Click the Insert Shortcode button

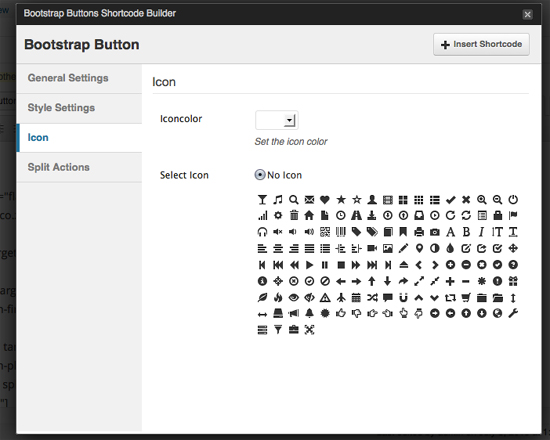click(481, 45)
